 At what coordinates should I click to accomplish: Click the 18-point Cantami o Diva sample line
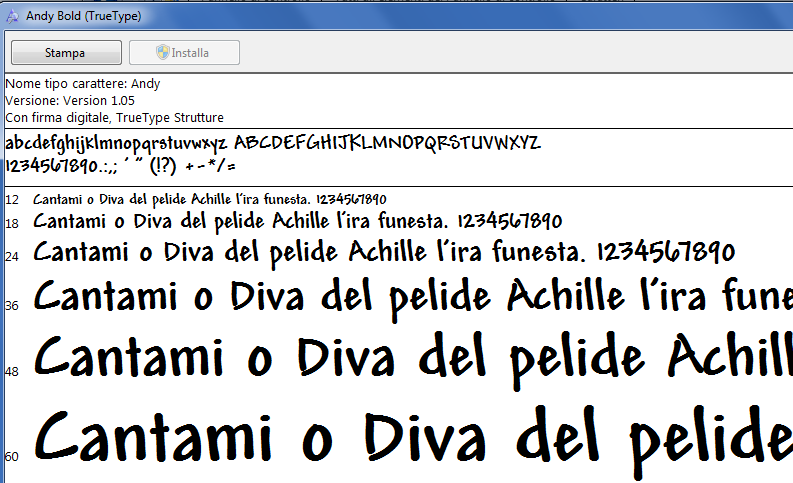coord(298,222)
